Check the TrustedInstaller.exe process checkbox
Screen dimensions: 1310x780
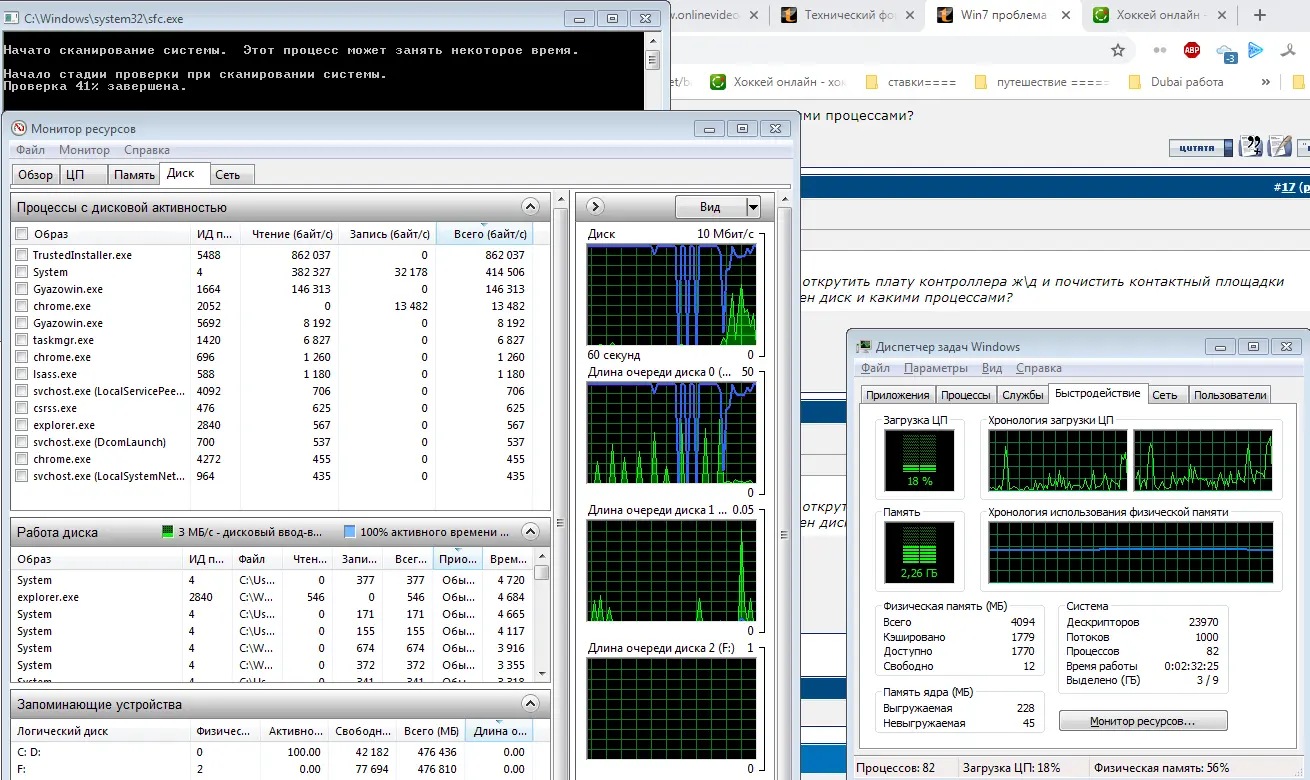click(22, 255)
